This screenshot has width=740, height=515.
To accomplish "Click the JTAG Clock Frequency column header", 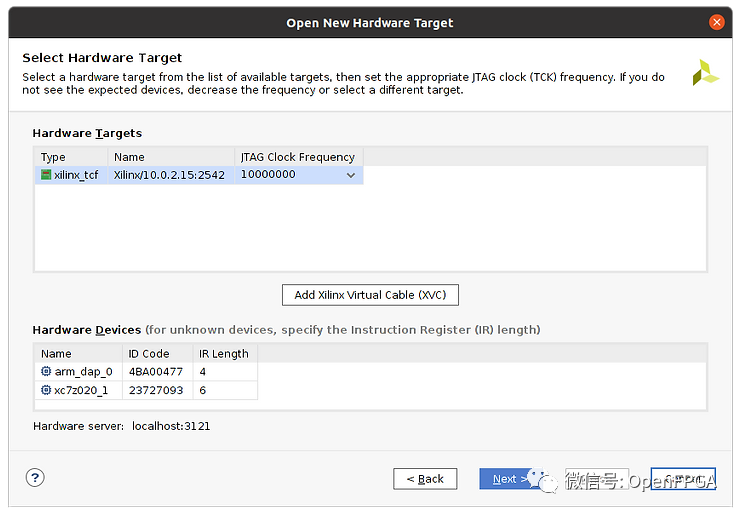I will (298, 157).
